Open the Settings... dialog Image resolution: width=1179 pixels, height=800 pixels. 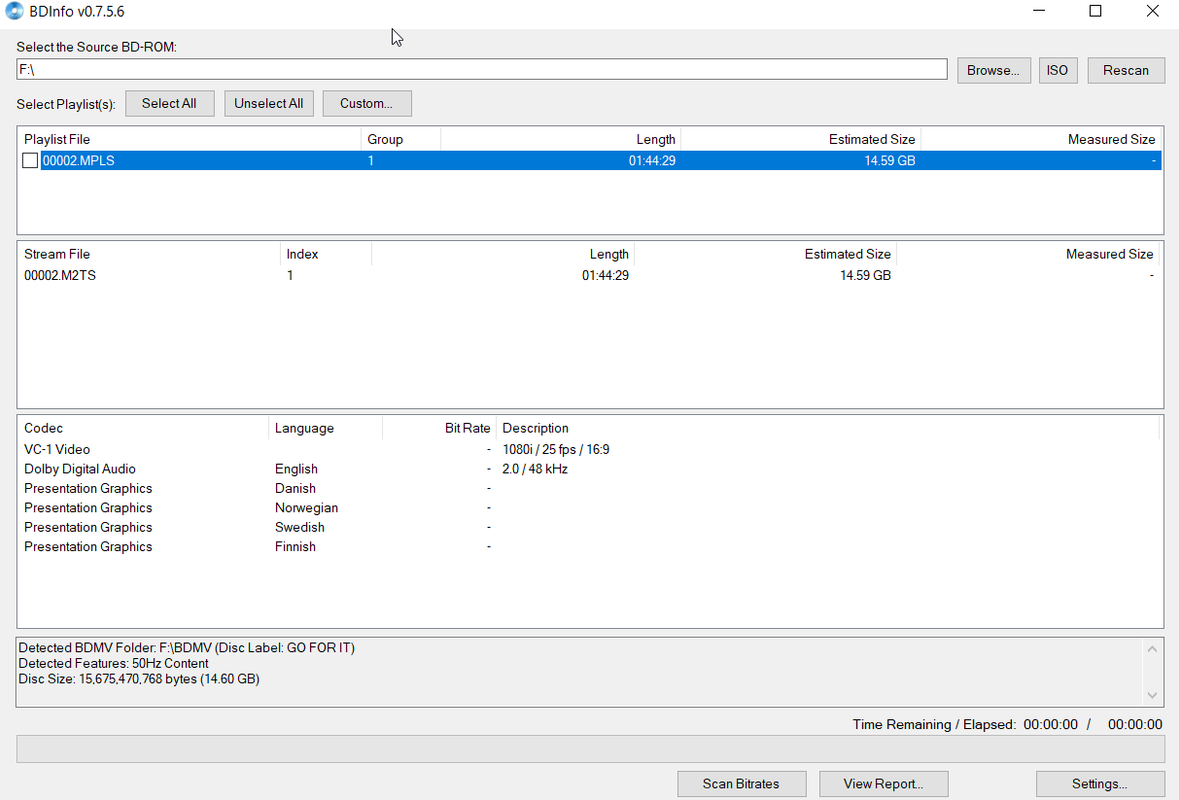click(x=1099, y=783)
